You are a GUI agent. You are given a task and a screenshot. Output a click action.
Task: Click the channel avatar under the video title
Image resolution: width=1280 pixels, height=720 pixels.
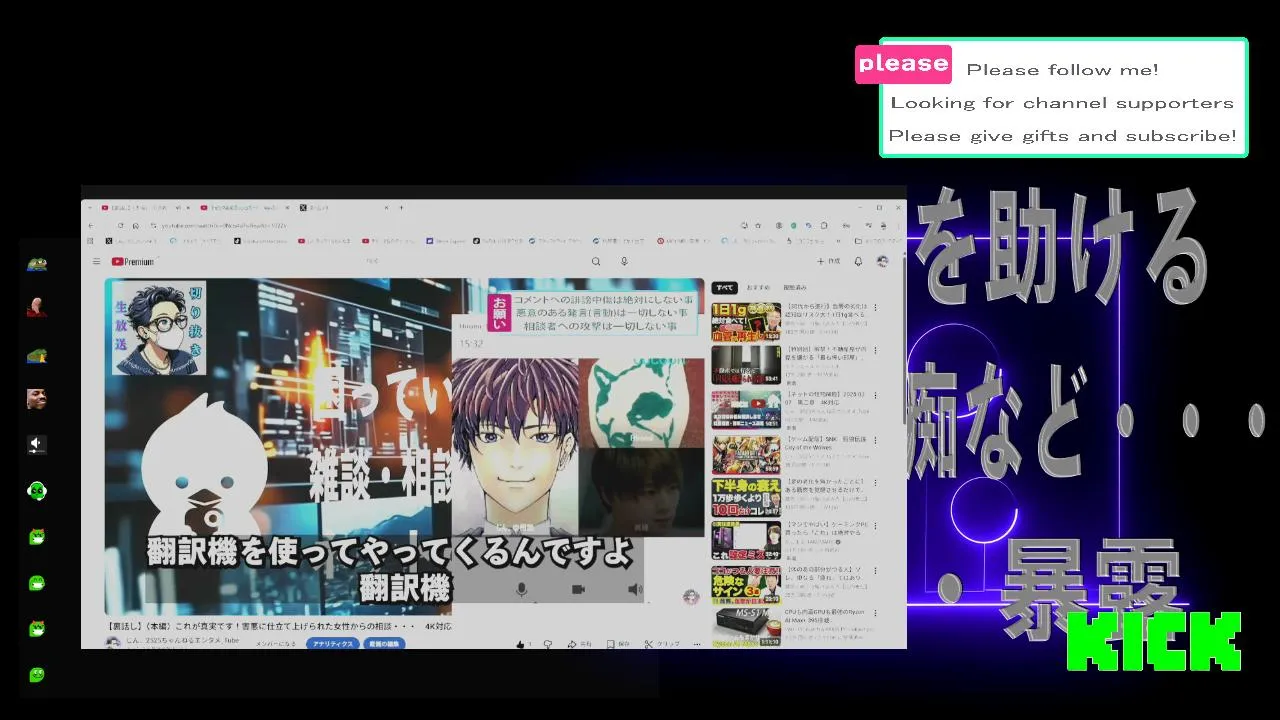[113, 642]
